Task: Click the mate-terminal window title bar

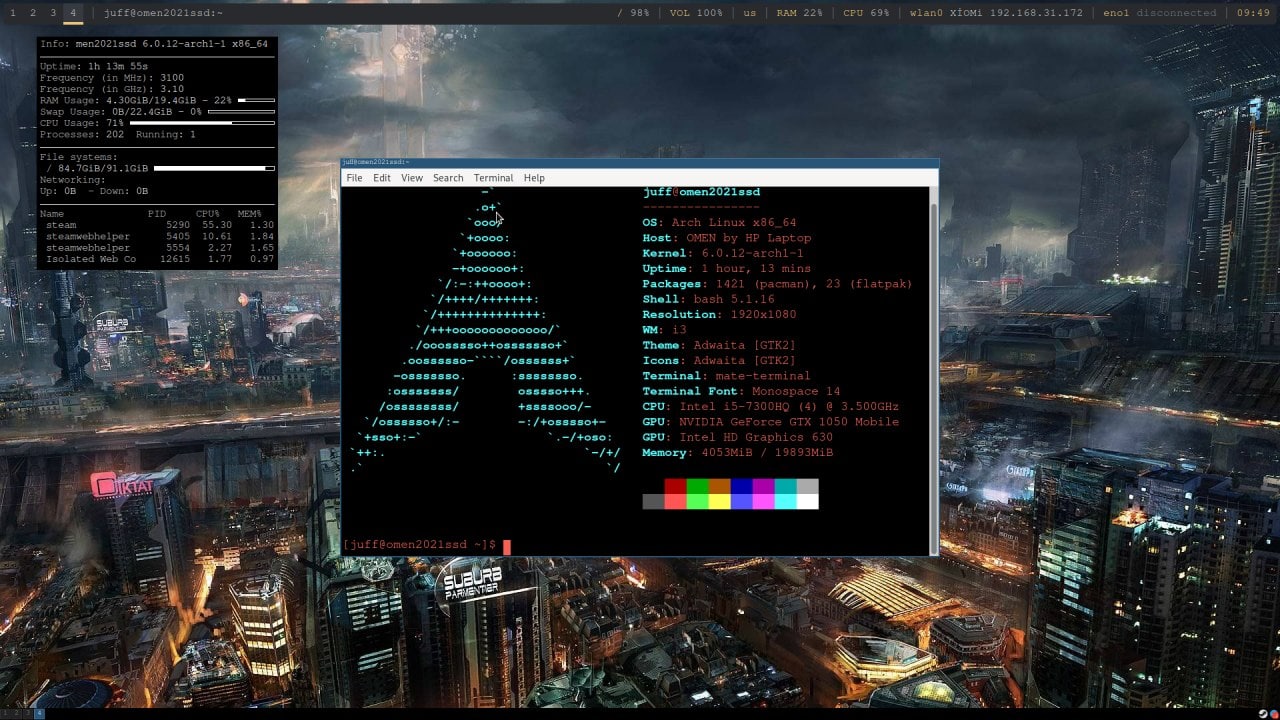Action: [640, 162]
